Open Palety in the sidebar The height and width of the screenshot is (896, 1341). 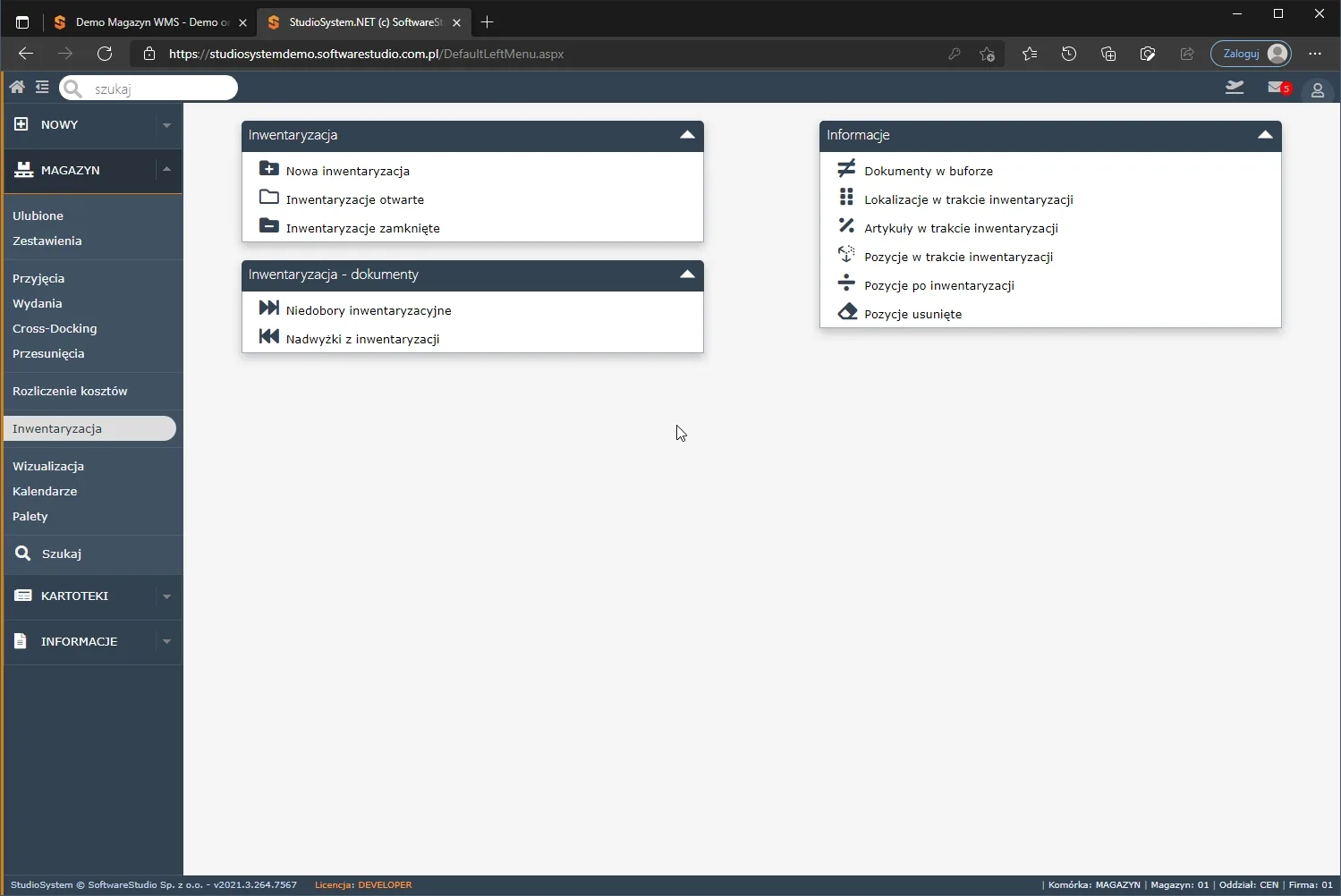(30, 516)
